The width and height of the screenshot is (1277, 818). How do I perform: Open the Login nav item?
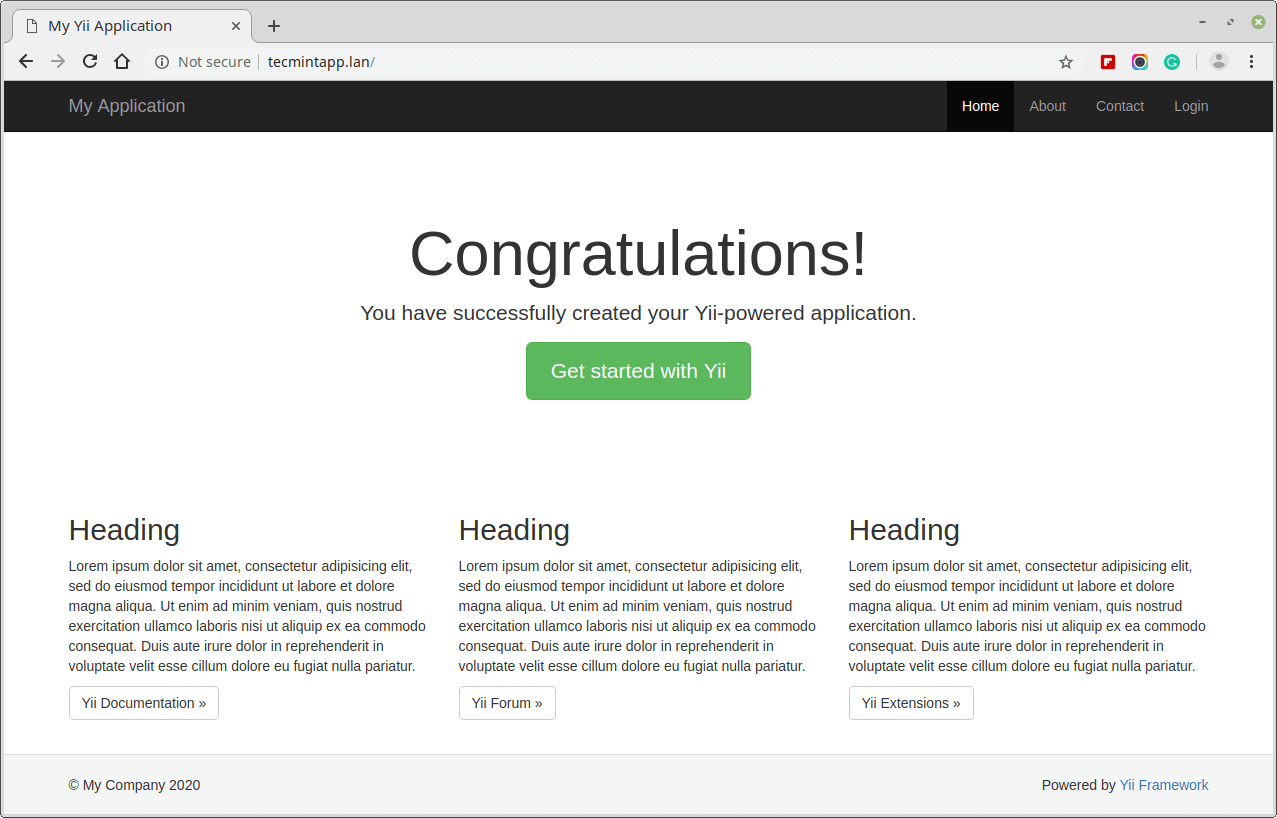(1191, 106)
